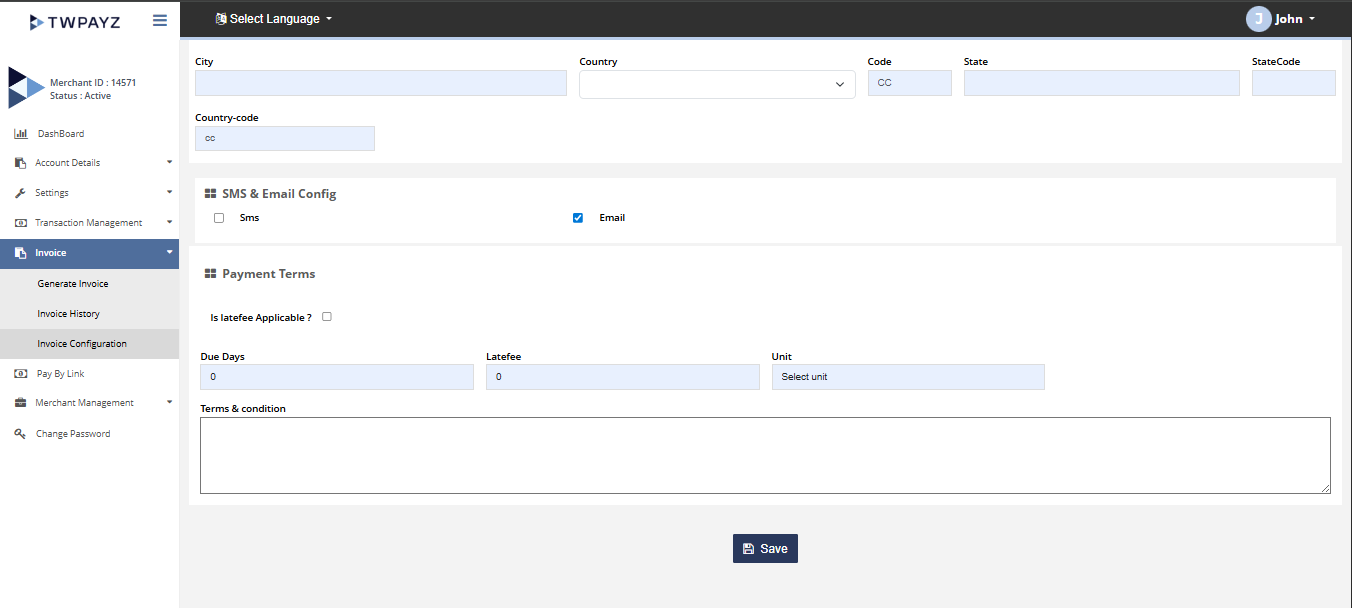Uncheck the Email checkbox

pyautogui.click(x=578, y=218)
